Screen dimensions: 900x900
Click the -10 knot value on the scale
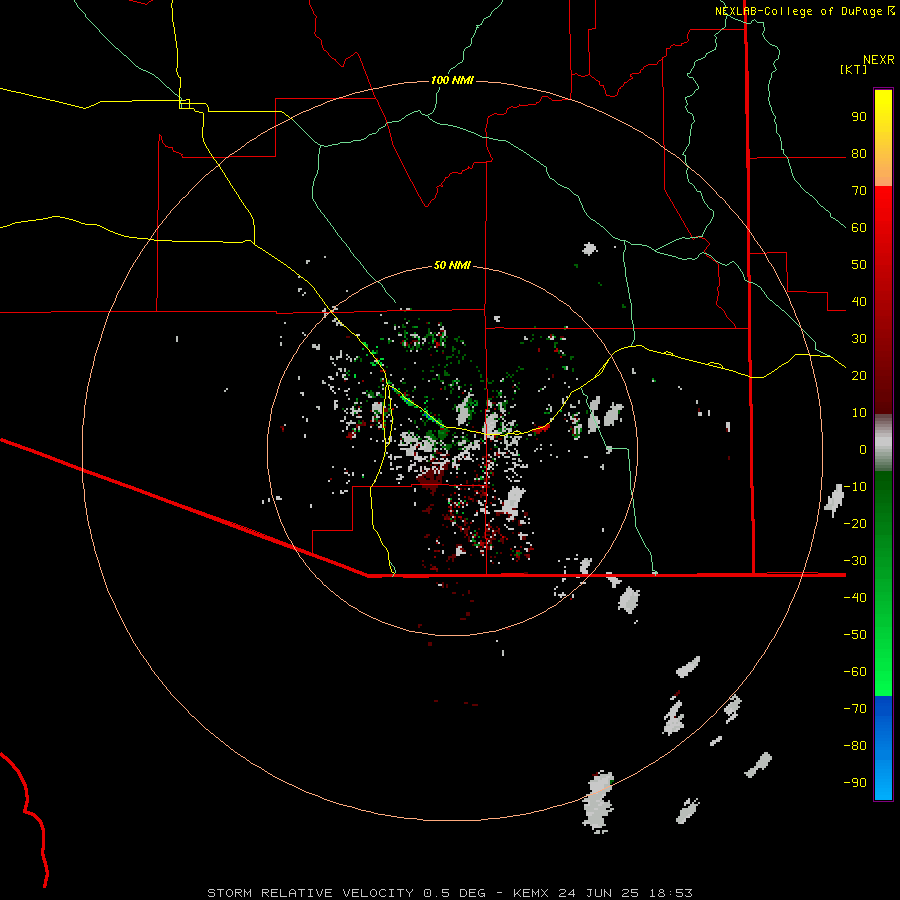tap(855, 487)
